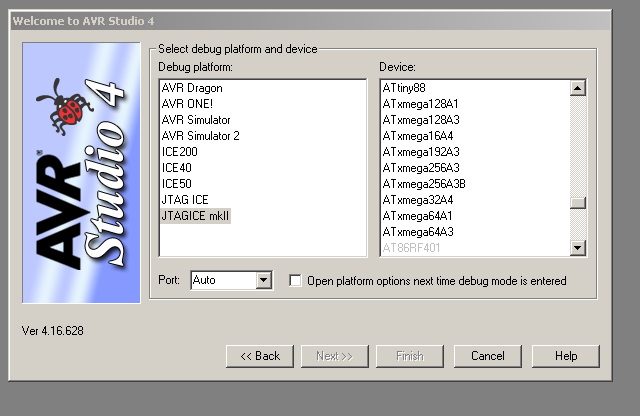This screenshot has width=640, height=416.
Task: Choose ATxmega64A1 device
Action: point(417,216)
